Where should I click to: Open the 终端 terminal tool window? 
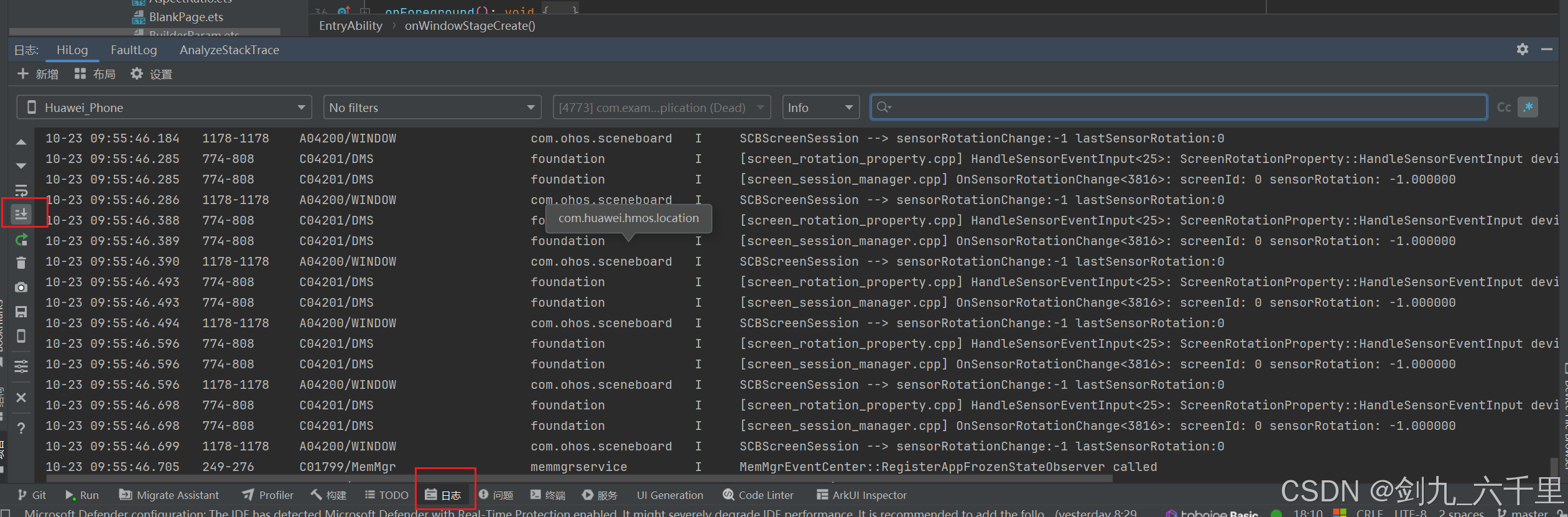point(548,495)
